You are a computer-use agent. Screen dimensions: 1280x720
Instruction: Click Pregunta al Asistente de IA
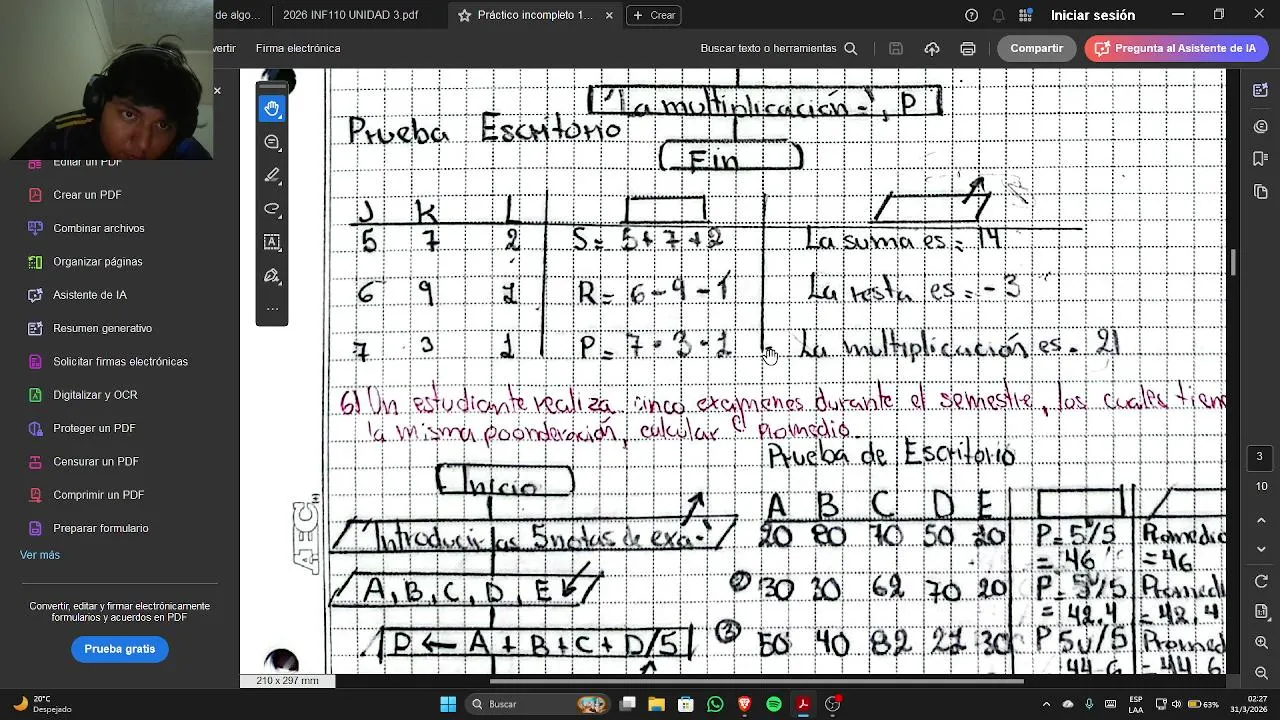(x=1176, y=48)
